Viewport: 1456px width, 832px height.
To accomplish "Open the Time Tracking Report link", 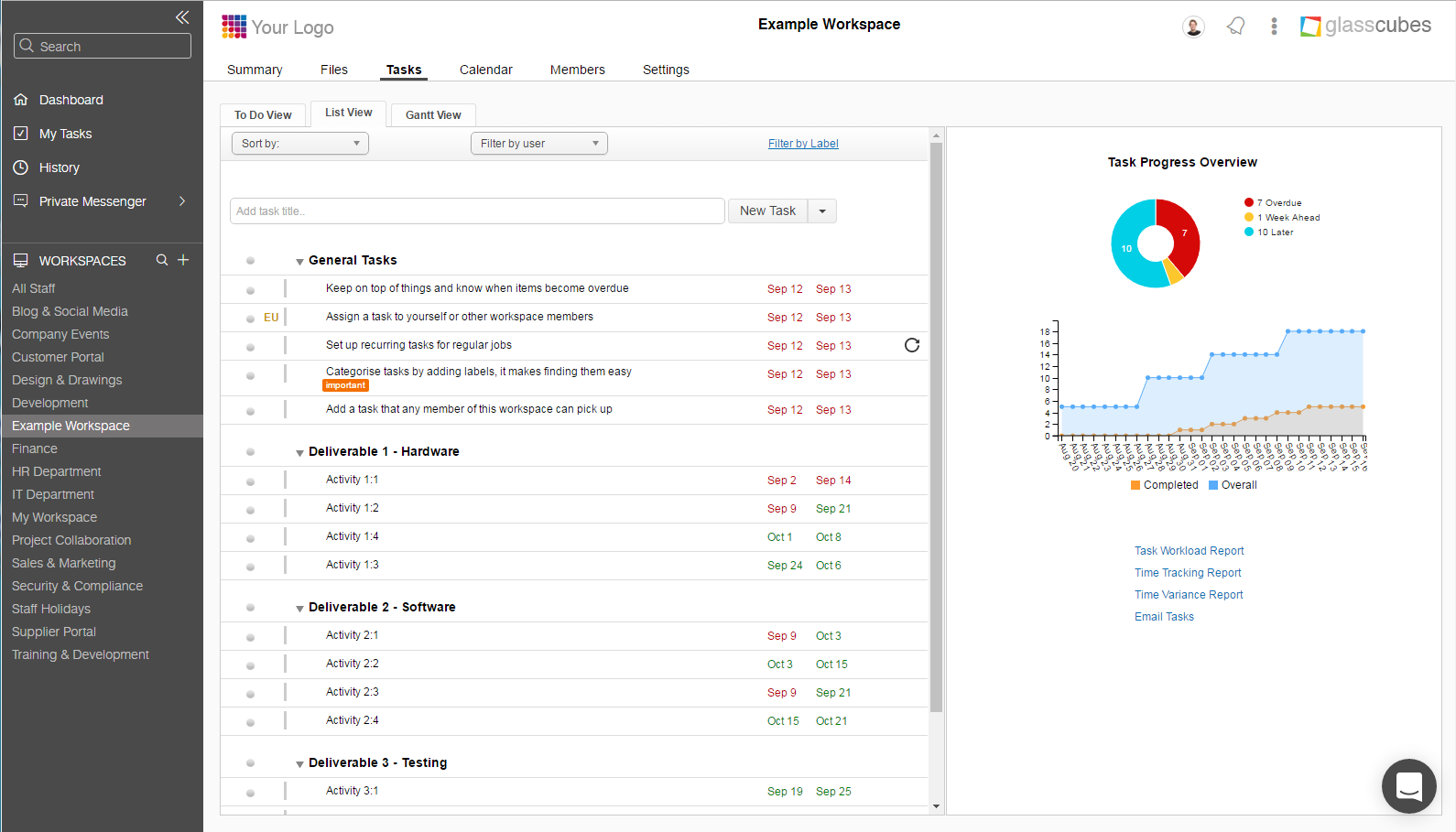I will [1188, 573].
